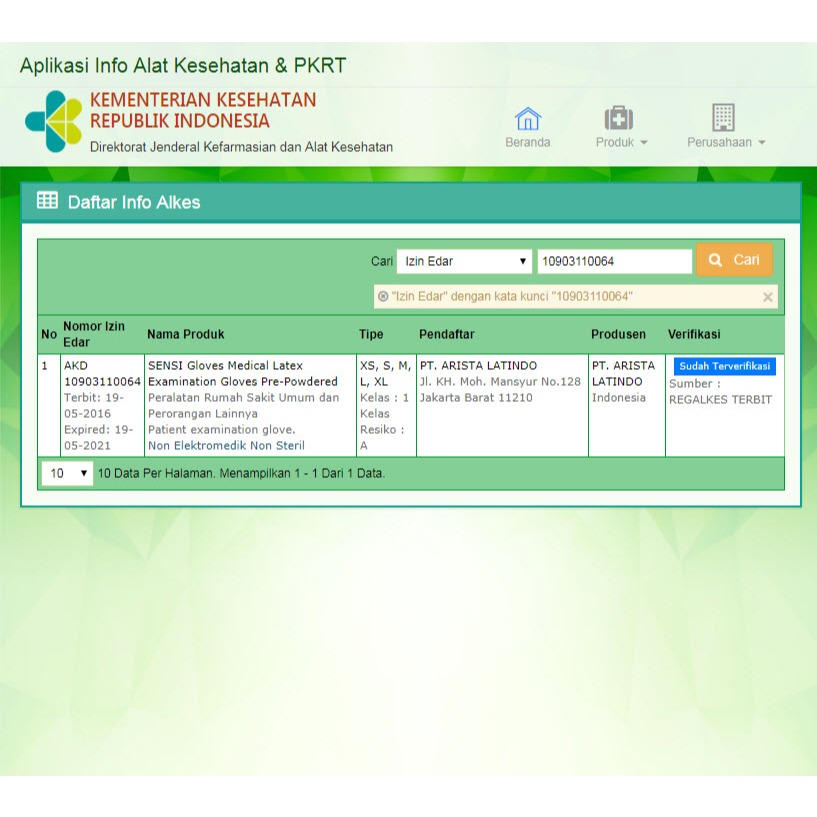
Task: Open the Perusahaan menu label
Action: pyautogui.click(x=720, y=142)
